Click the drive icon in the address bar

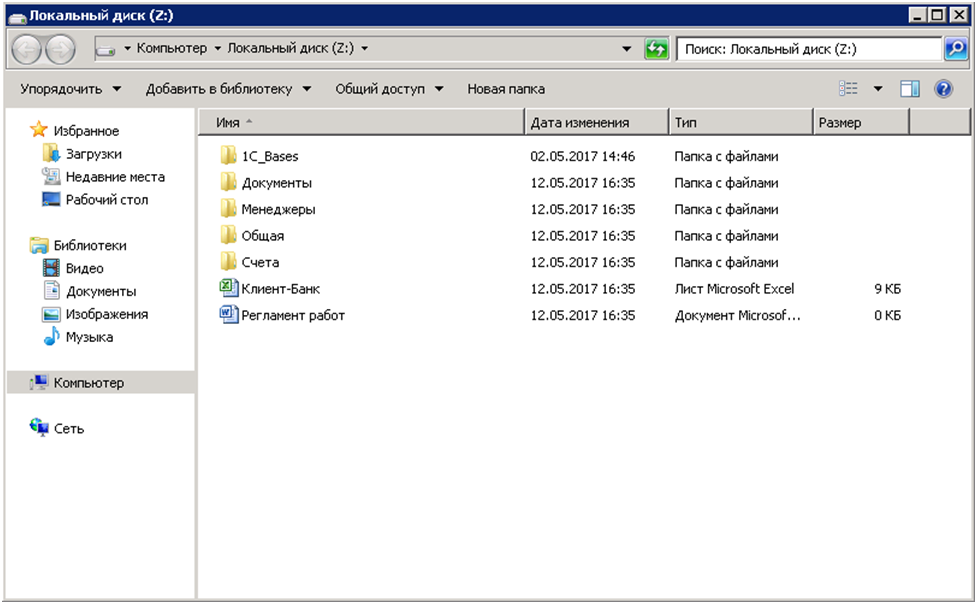click(105, 49)
